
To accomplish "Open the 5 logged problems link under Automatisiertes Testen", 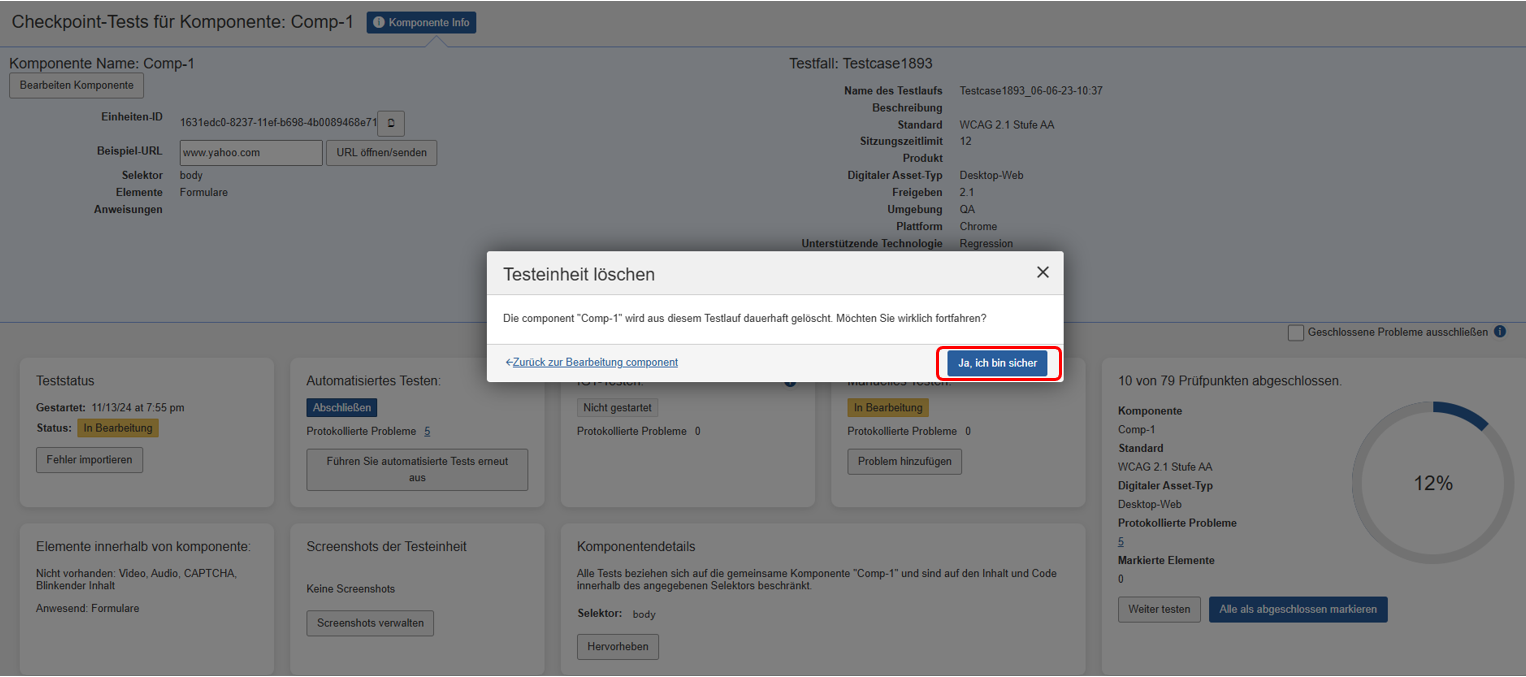I will (x=427, y=431).
